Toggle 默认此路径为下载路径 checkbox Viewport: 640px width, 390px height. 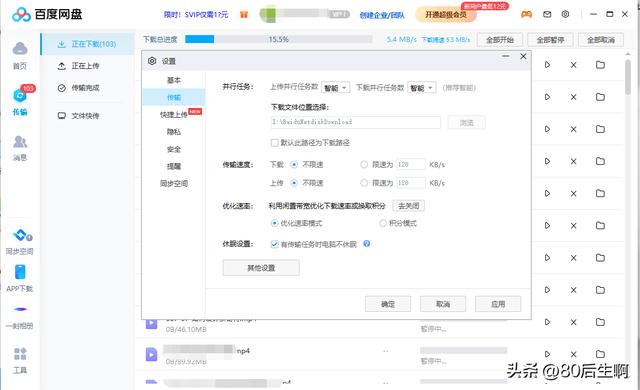coord(274,143)
